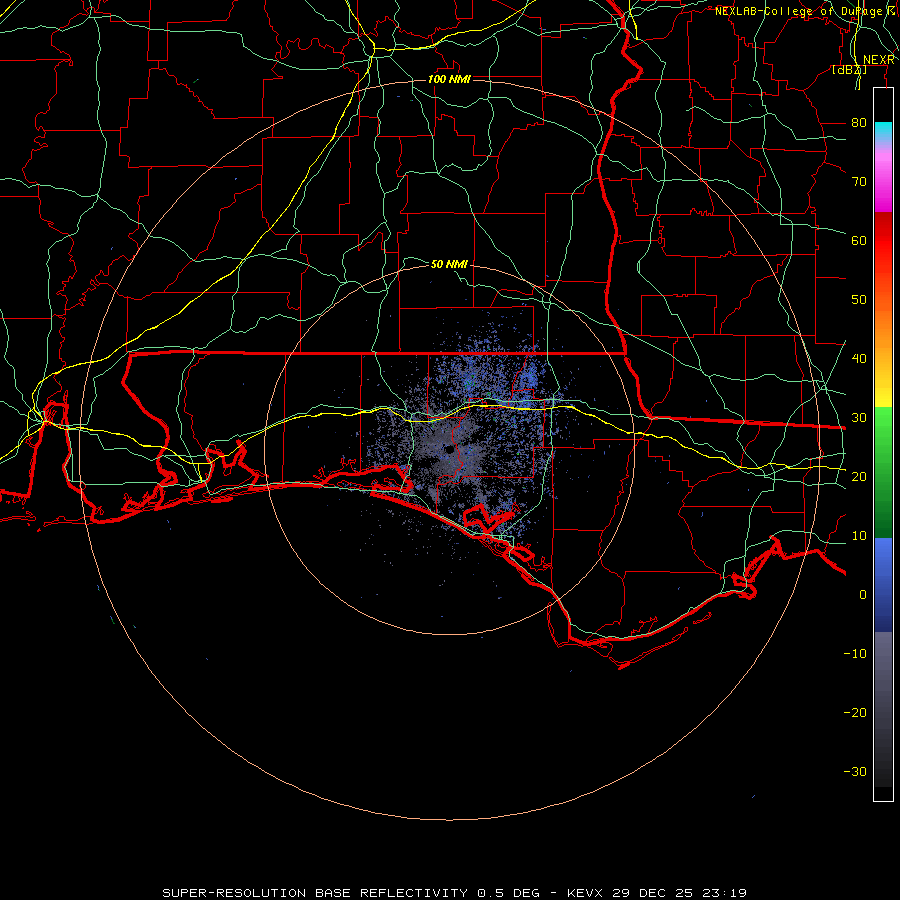Click the "50 NMI" range ring label
Viewport: 900px width, 900px height.
coord(449,264)
